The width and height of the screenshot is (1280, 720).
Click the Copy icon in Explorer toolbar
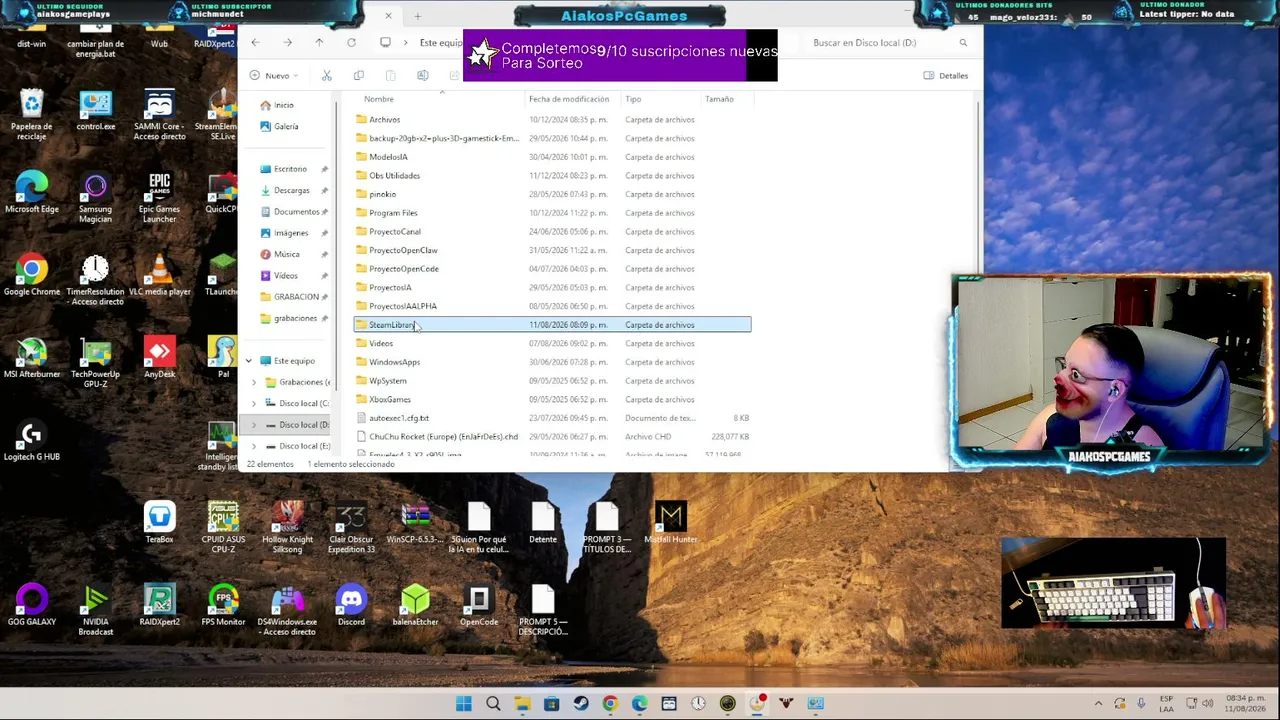(x=359, y=75)
